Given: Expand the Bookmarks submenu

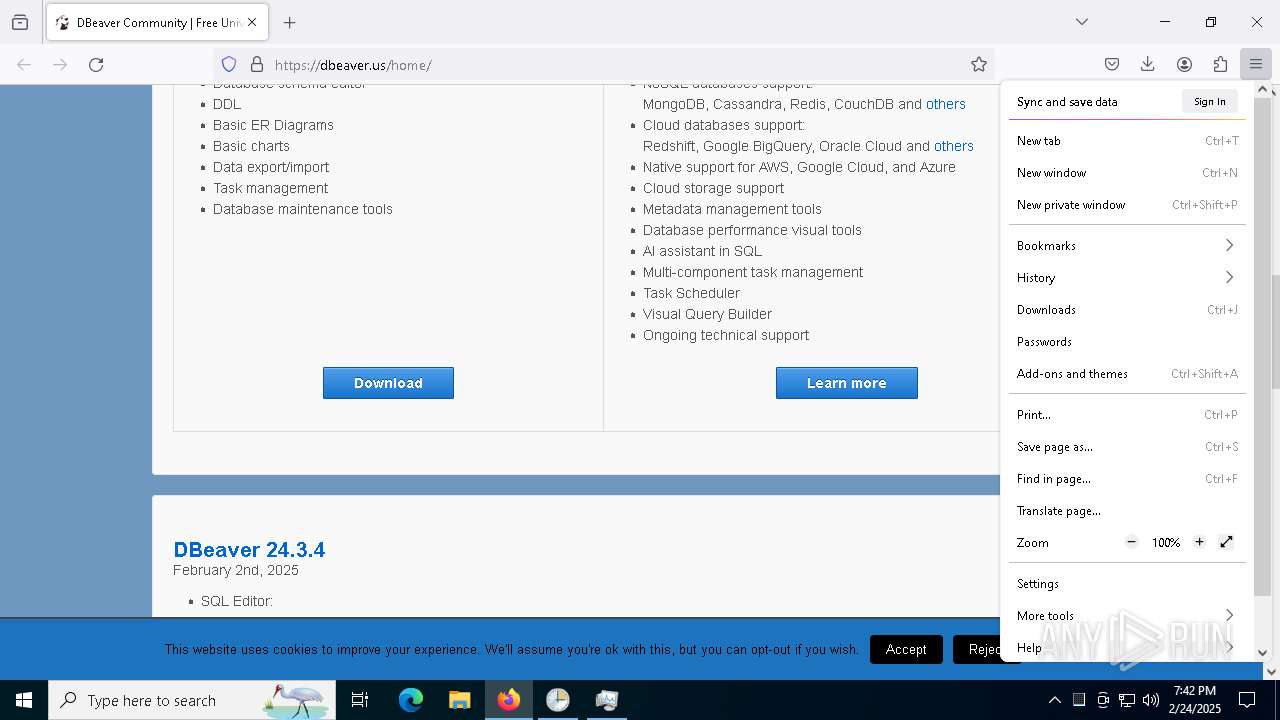Looking at the screenshot, I should [x=1127, y=246].
